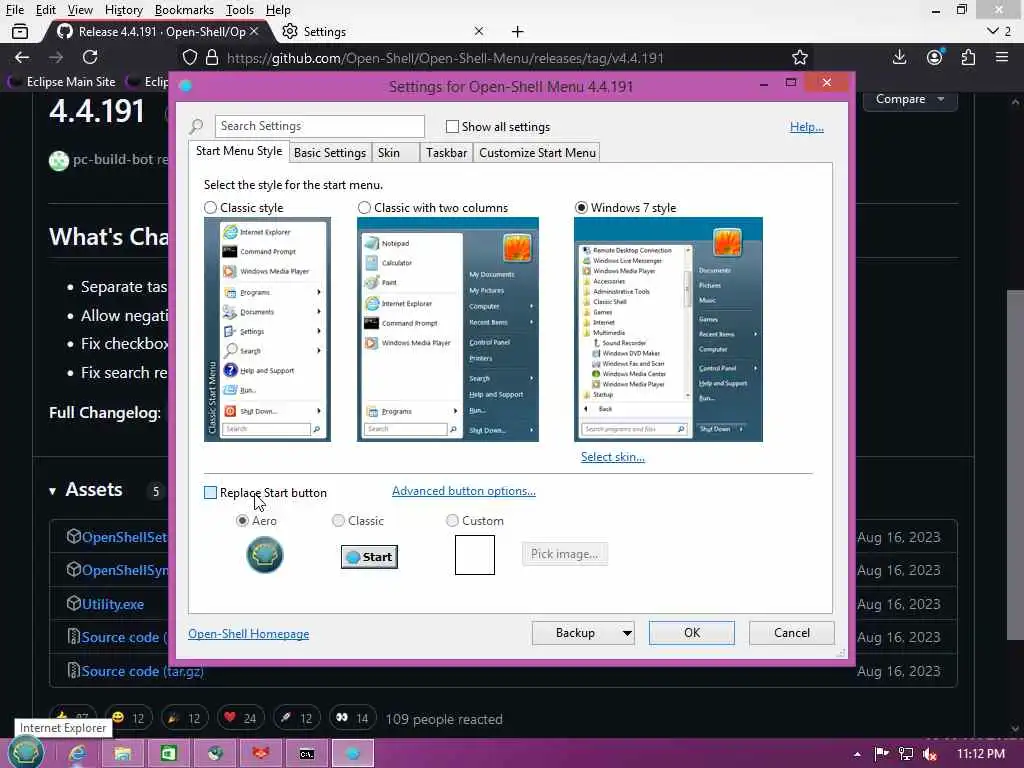Click the browser address bar URL
This screenshot has width=1024, height=768.
[x=445, y=58]
